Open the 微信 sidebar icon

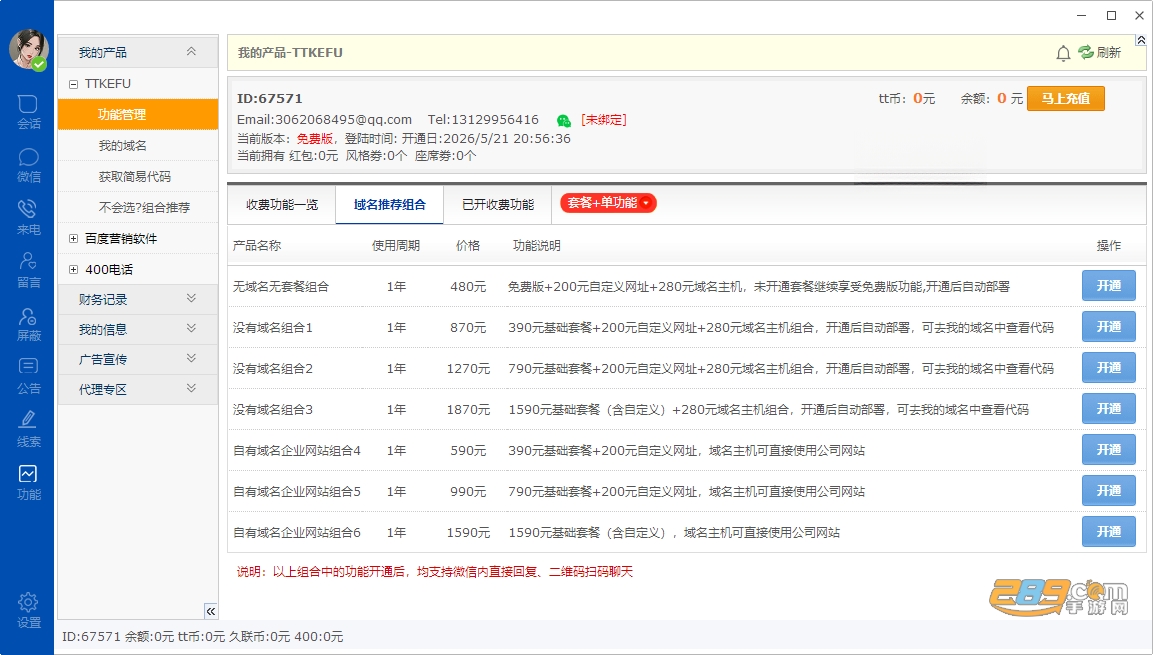point(28,165)
